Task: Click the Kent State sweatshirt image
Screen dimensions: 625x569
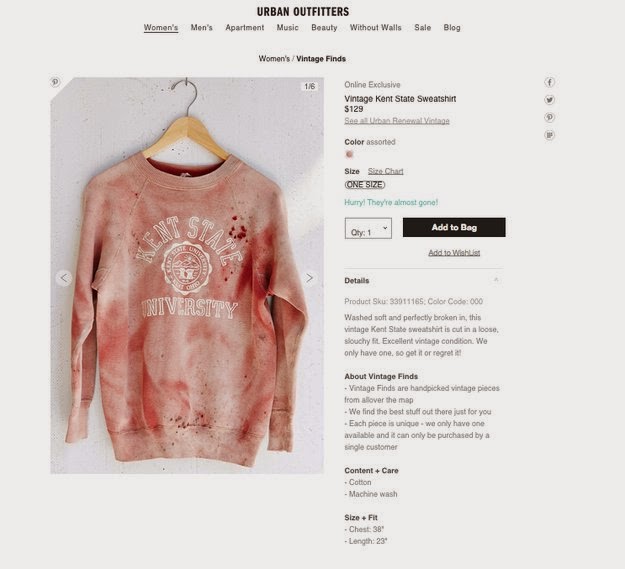Action: click(x=187, y=275)
